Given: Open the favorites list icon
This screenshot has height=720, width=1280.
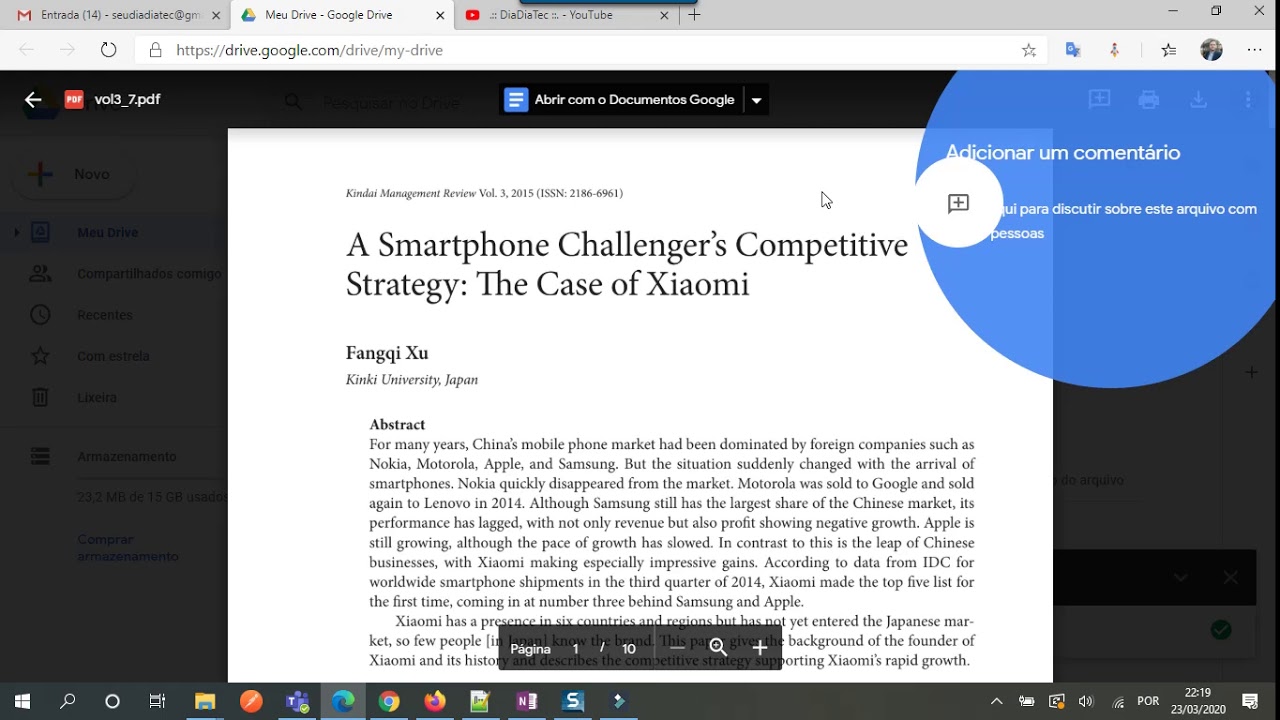Looking at the screenshot, I should (x=1168, y=50).
